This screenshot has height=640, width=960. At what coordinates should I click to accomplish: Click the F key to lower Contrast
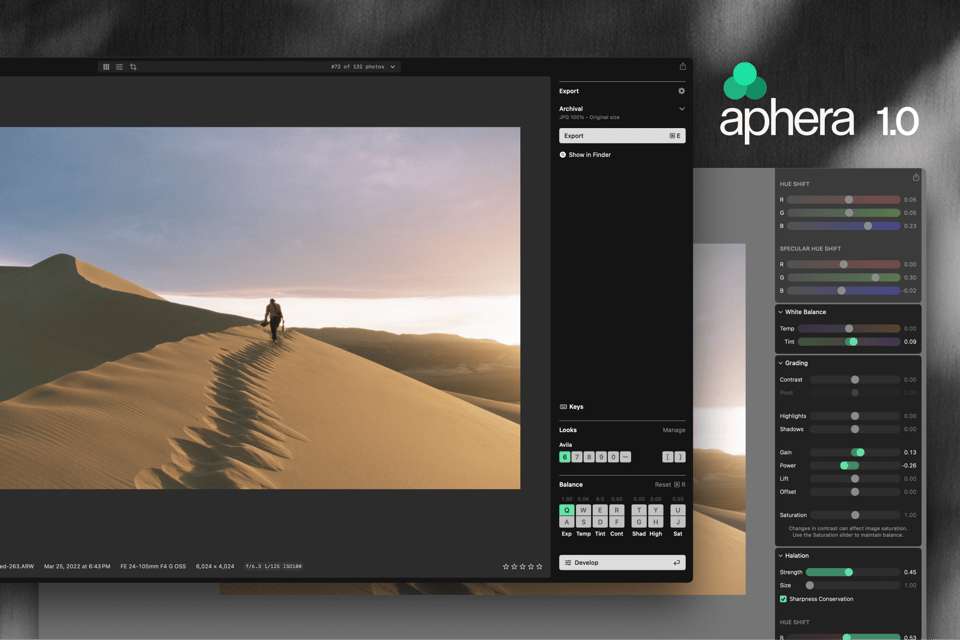point(617,522)
